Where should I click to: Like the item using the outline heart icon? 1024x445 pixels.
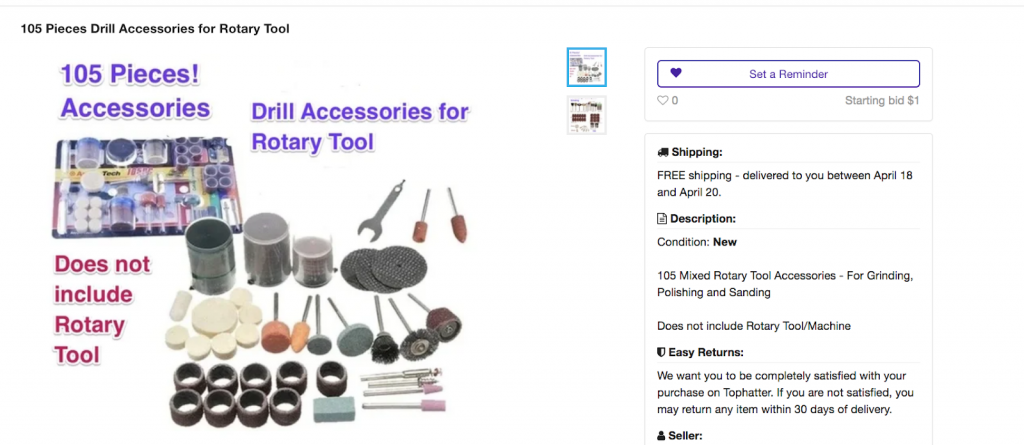click(663, 101)
